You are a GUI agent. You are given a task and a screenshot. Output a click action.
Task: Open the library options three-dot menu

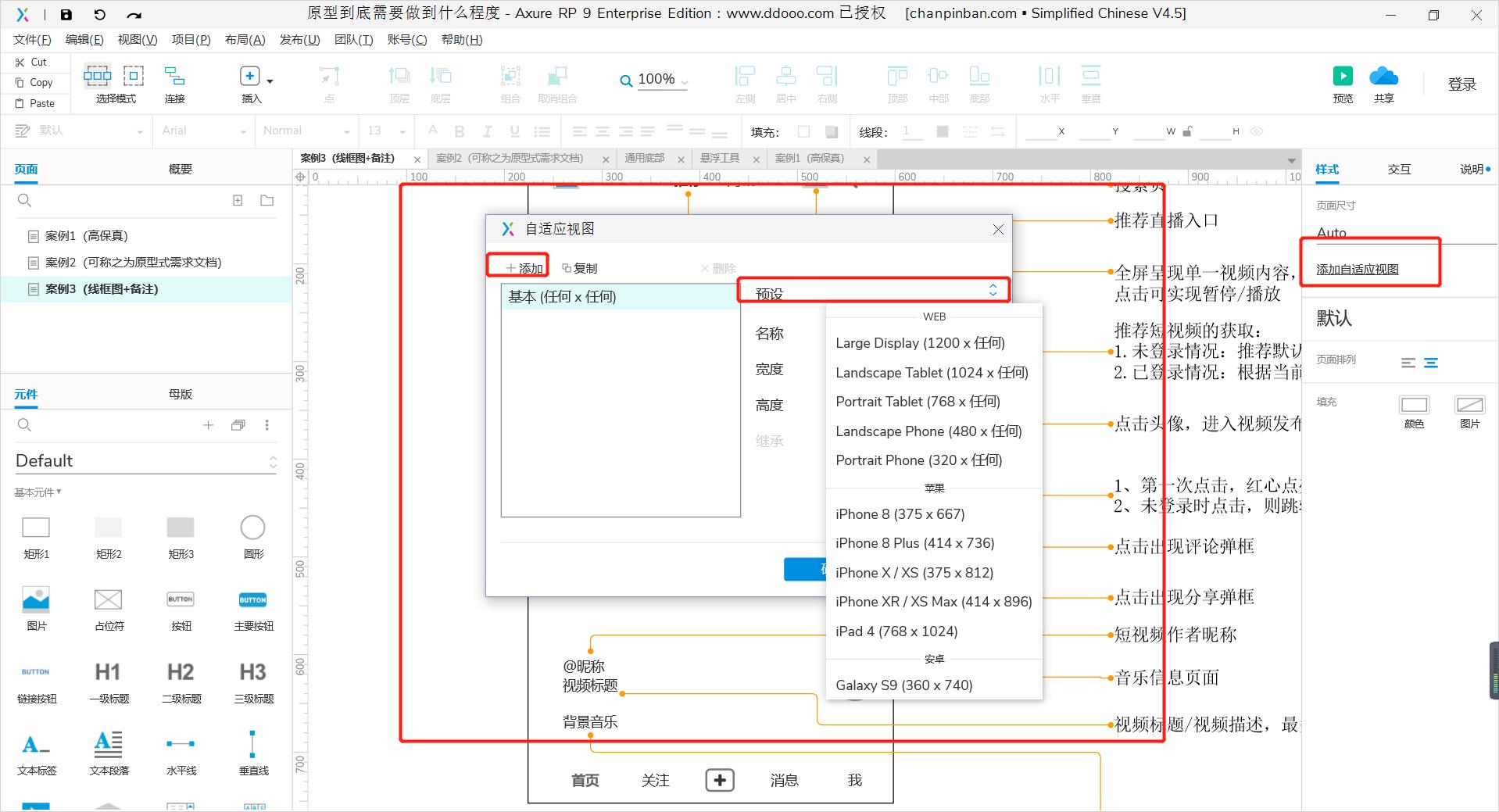tap(267, 425)
